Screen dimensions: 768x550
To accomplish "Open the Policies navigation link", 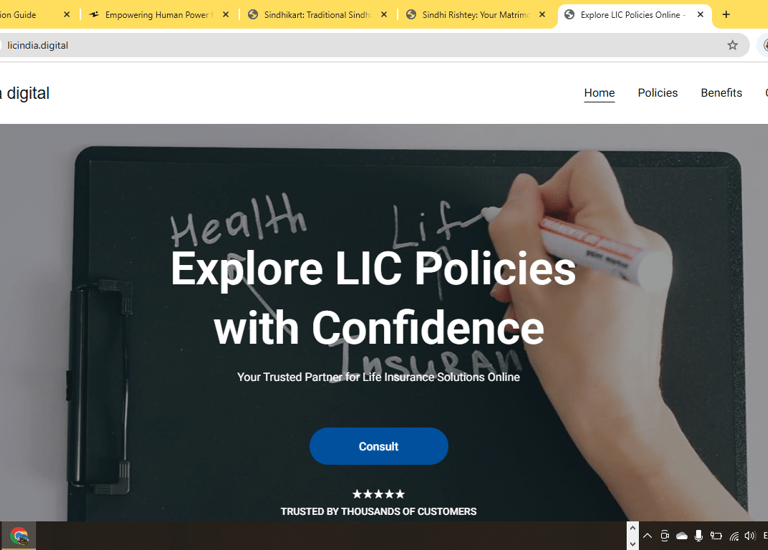I will tap(657, 93).
